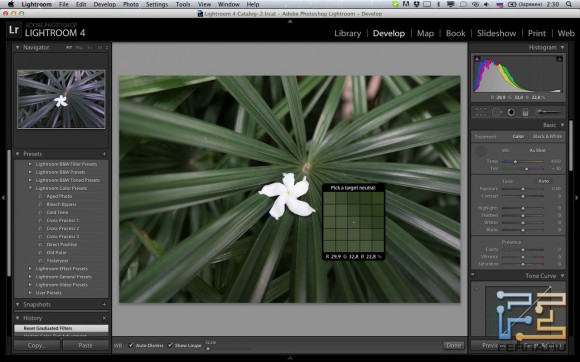Image resolution: width=580 pixels, height=362 pixels.
Task: Adjust the Exposure slider handle
Action: [x=523, y=189]
